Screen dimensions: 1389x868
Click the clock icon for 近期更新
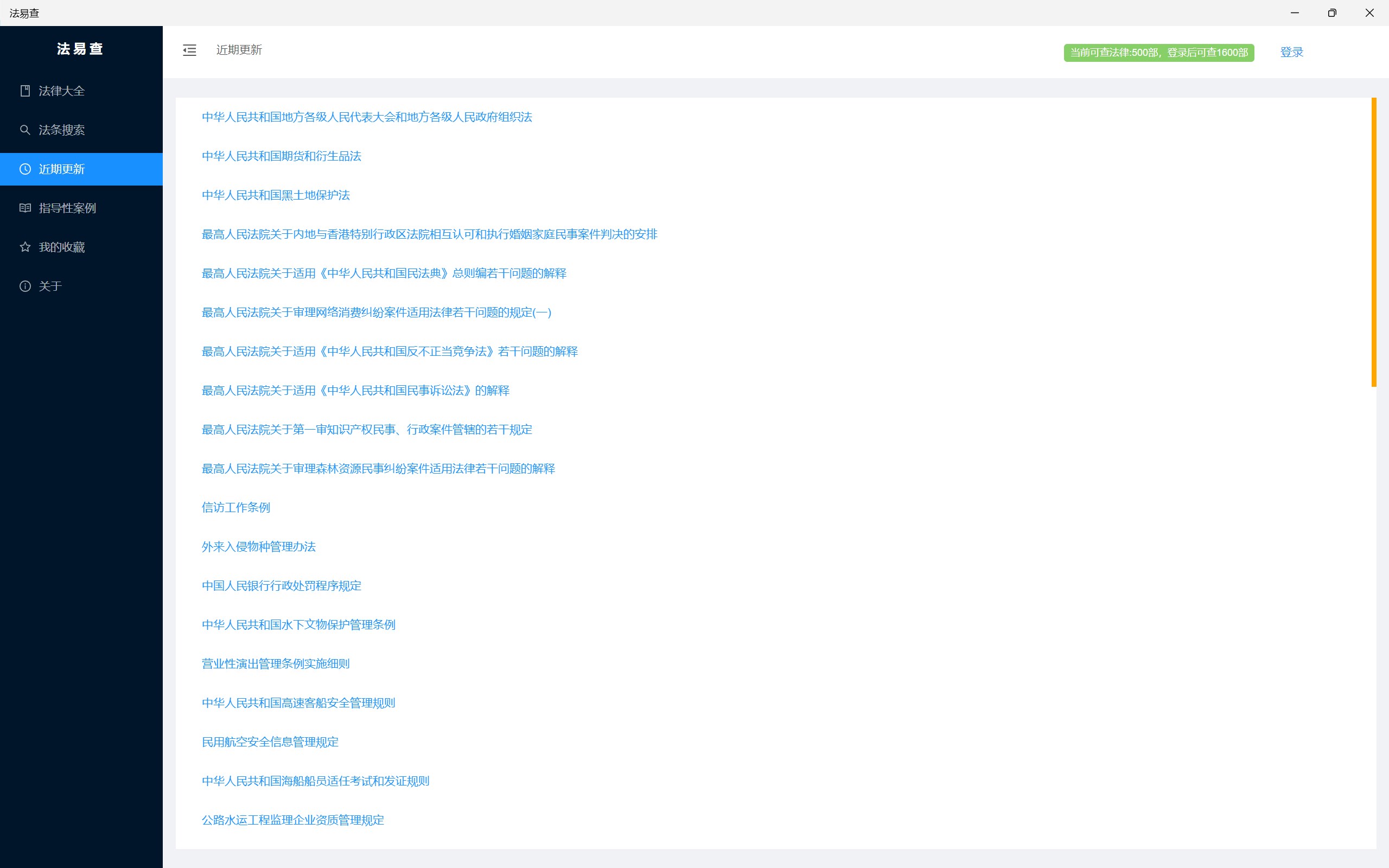click(24, 169)
